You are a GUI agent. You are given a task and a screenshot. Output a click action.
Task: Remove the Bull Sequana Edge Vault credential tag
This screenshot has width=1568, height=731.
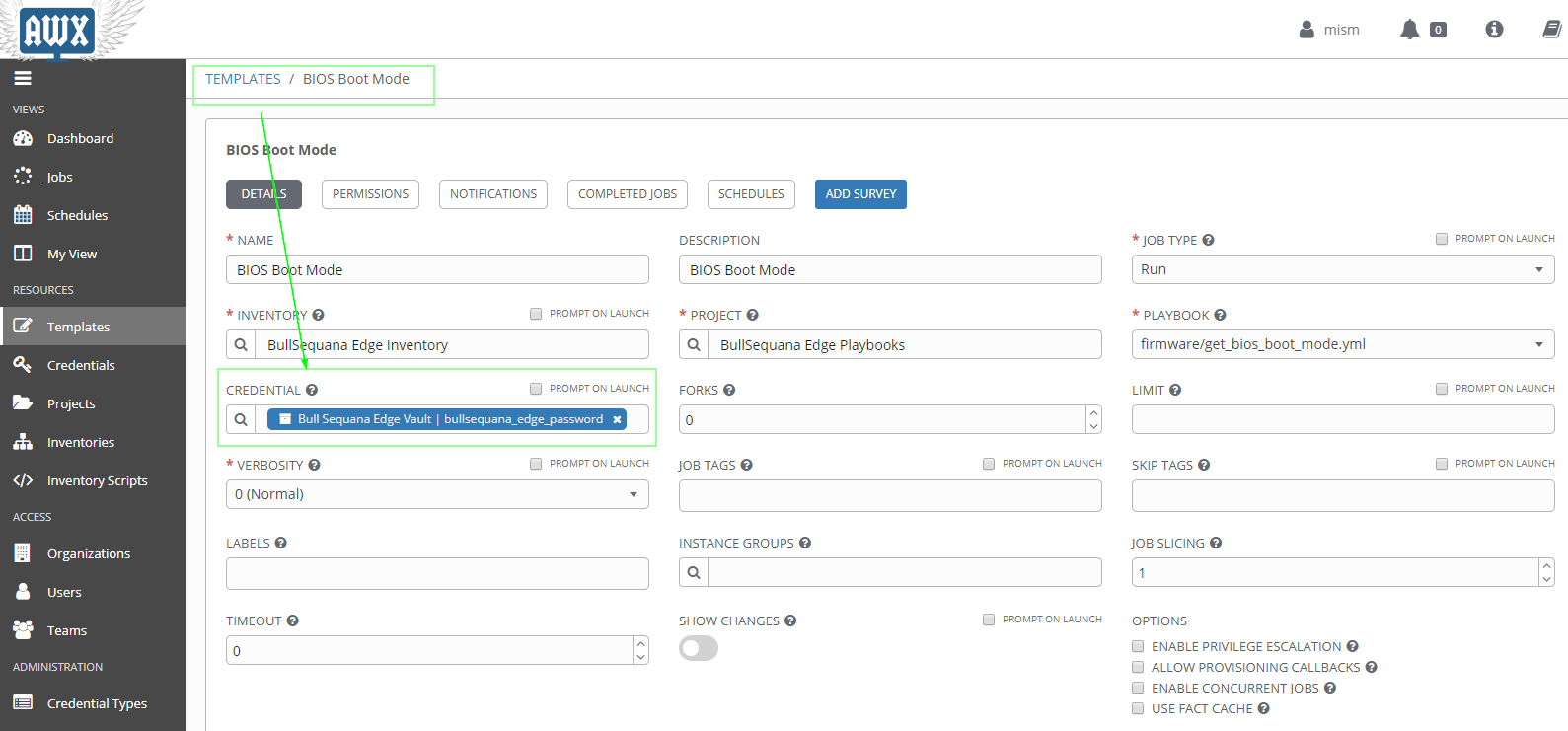tap(617, 419)
